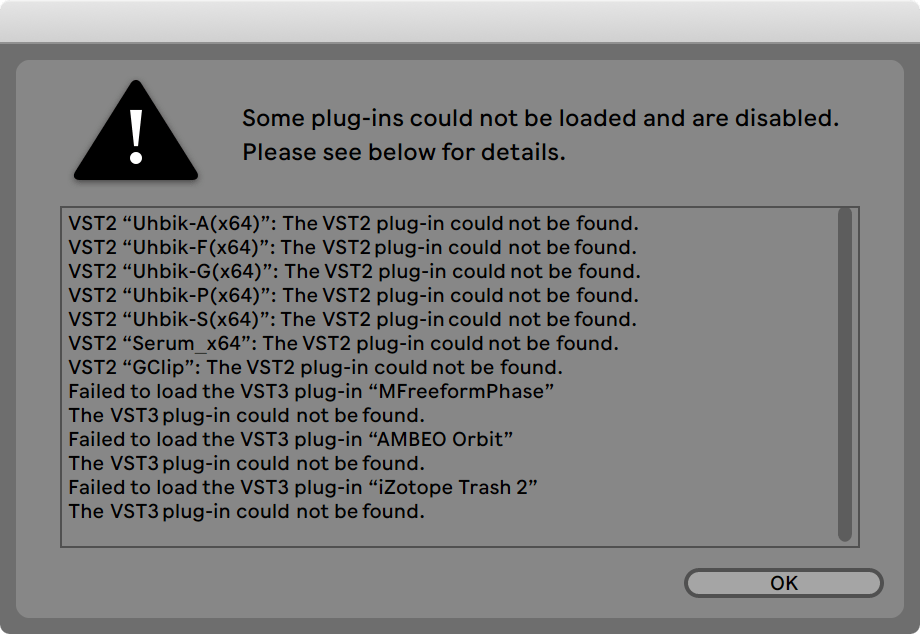Click the Uhbik-G(x64) not found entry

(354, 271)
